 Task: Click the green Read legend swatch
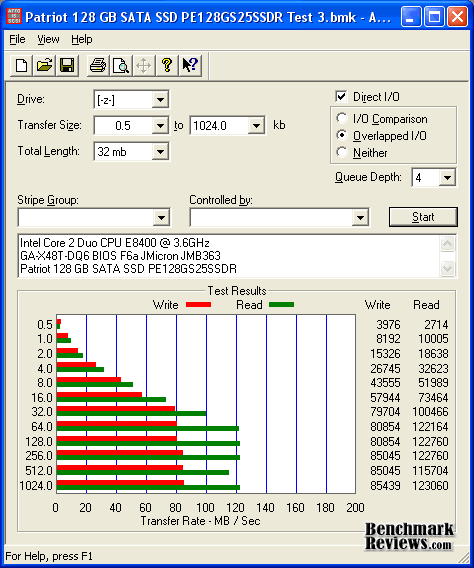(281, 305)
